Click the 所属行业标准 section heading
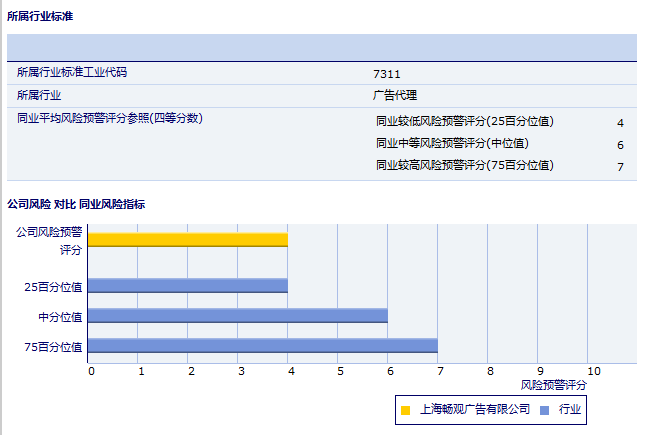The width and height of the screenshot is (652, 435). point(40,16)
